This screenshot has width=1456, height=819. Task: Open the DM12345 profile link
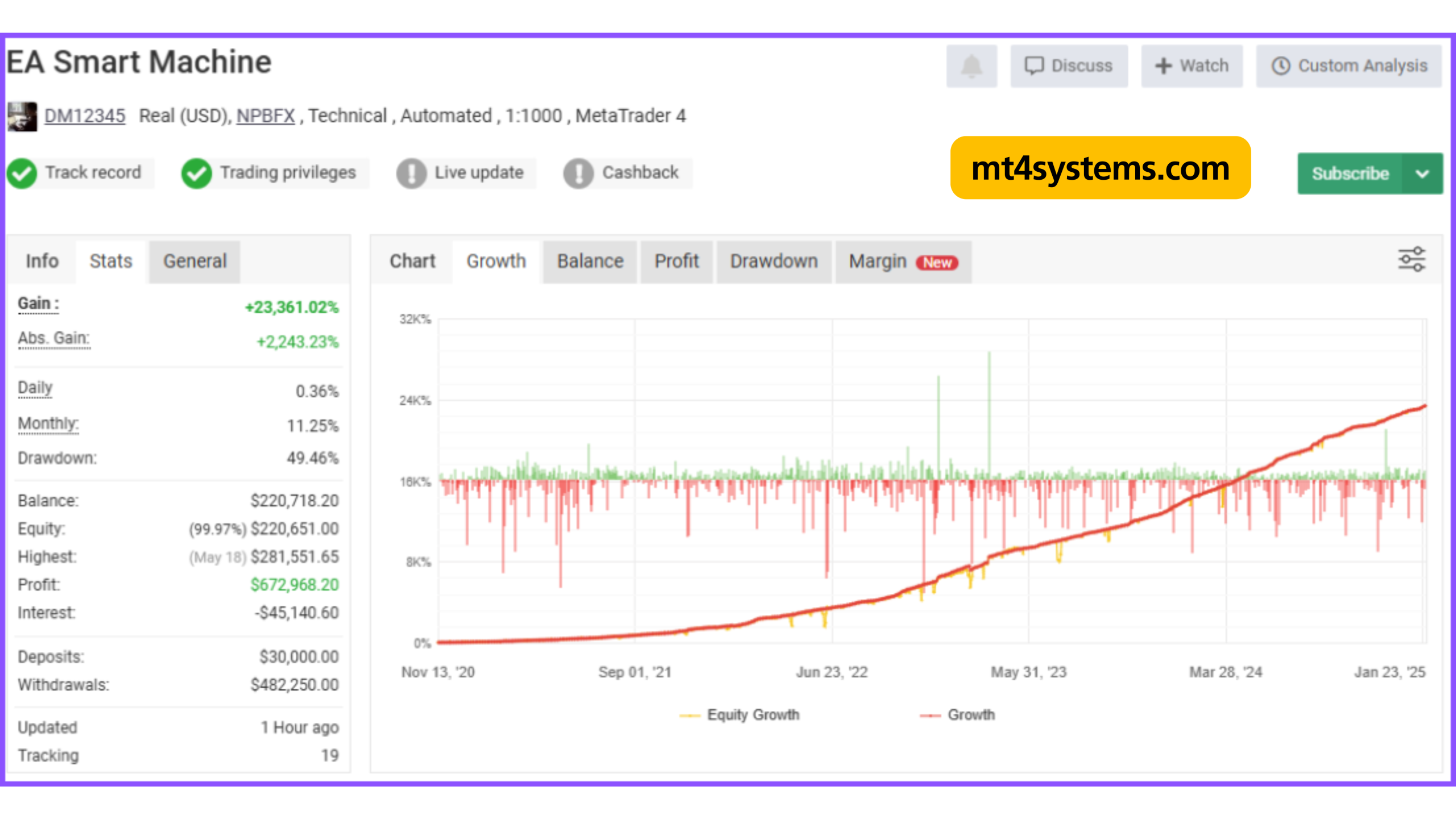tap(85, 116)
